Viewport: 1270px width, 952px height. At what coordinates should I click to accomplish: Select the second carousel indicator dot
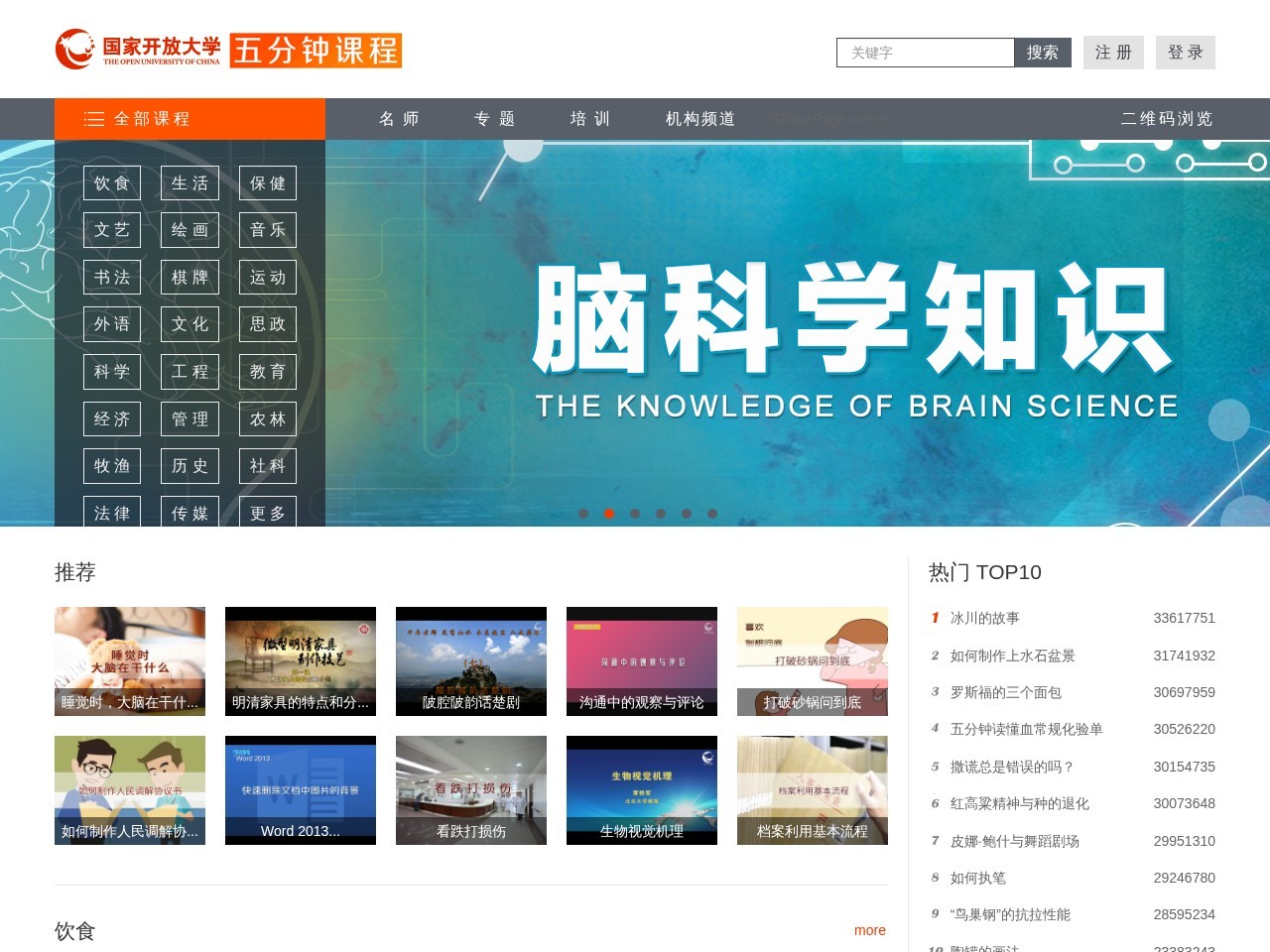(x=609, y=514)
